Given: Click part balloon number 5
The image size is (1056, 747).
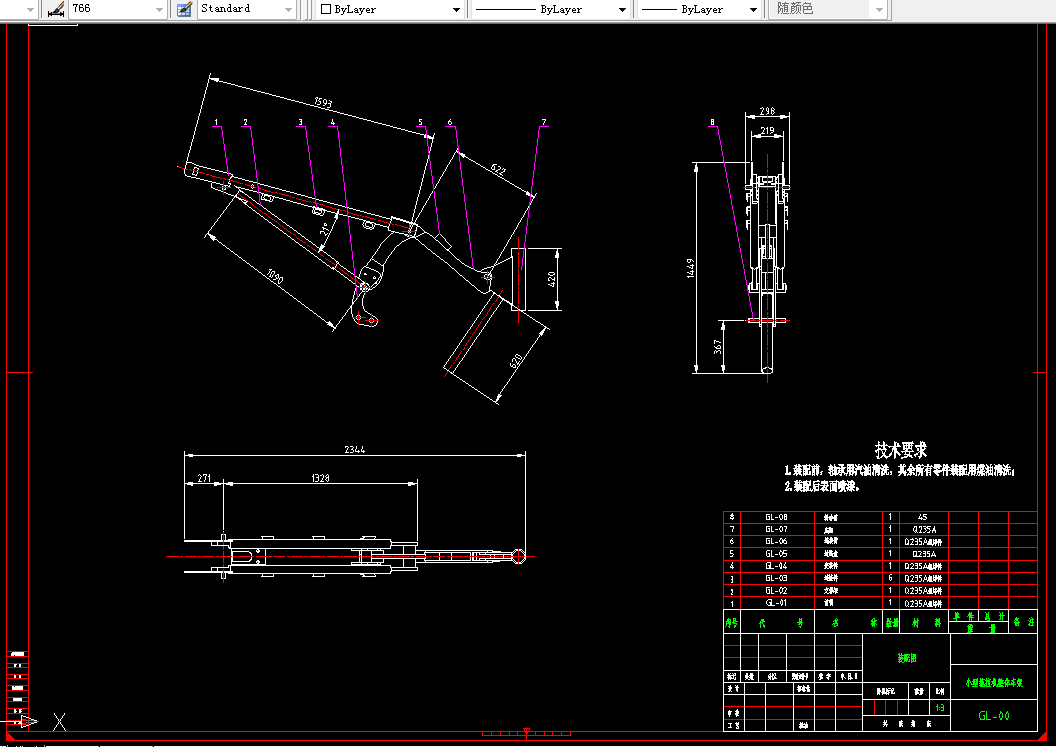Looking at the screenshot, I should [x=420, y=123].
